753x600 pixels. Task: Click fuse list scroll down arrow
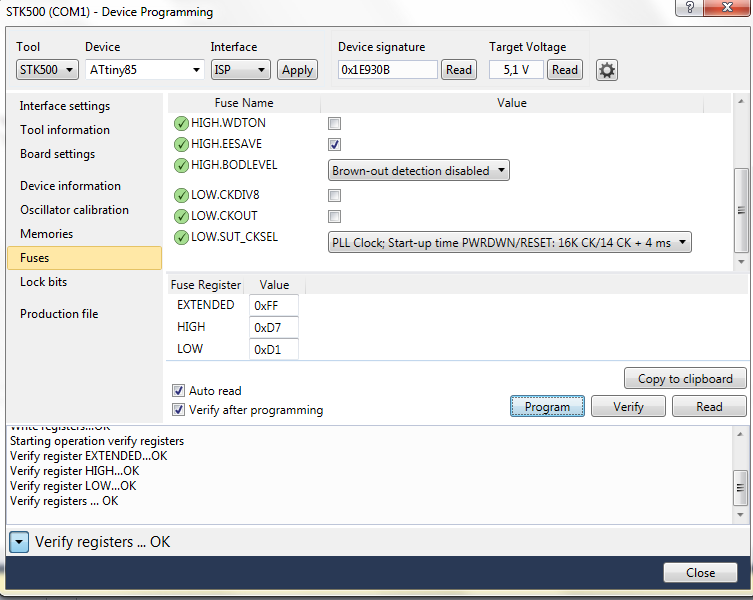coord(741,262)
